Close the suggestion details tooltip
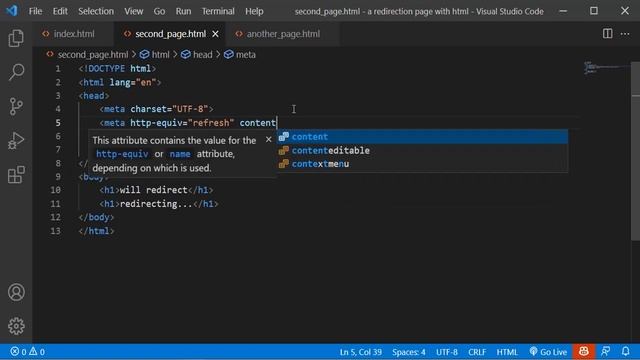 [x=269, y=140]
